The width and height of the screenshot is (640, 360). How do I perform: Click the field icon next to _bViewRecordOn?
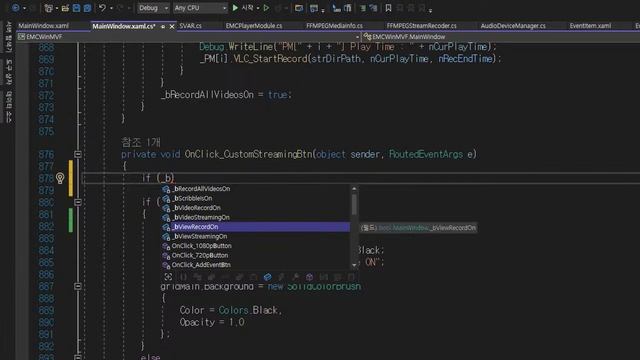166,227
